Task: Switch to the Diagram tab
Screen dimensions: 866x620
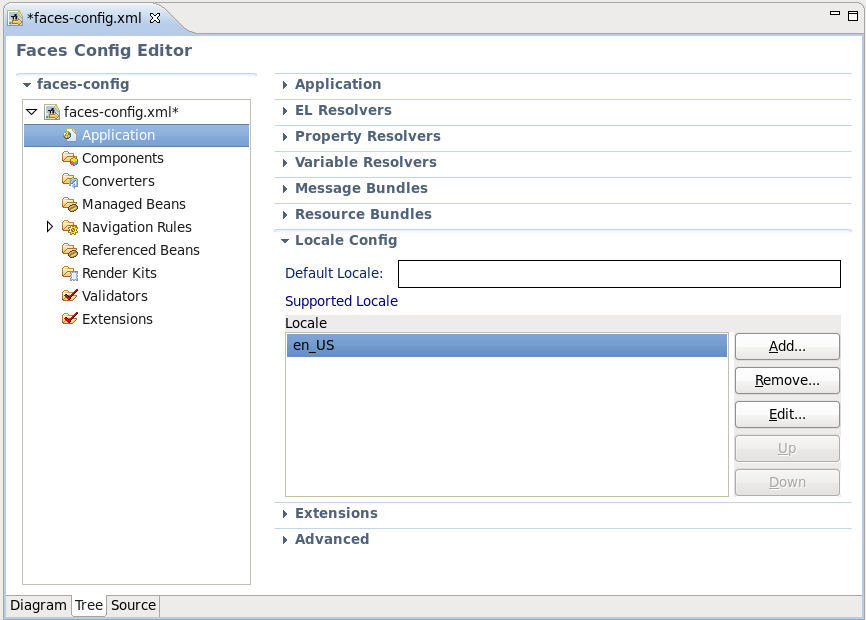Action: (38, 605)
